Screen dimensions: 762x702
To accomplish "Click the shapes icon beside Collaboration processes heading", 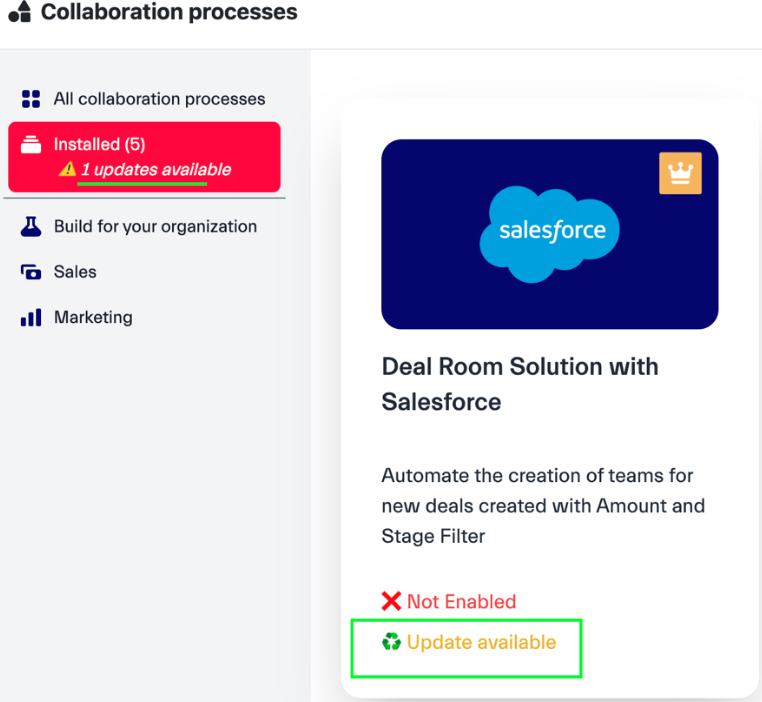I will point(19,13).
